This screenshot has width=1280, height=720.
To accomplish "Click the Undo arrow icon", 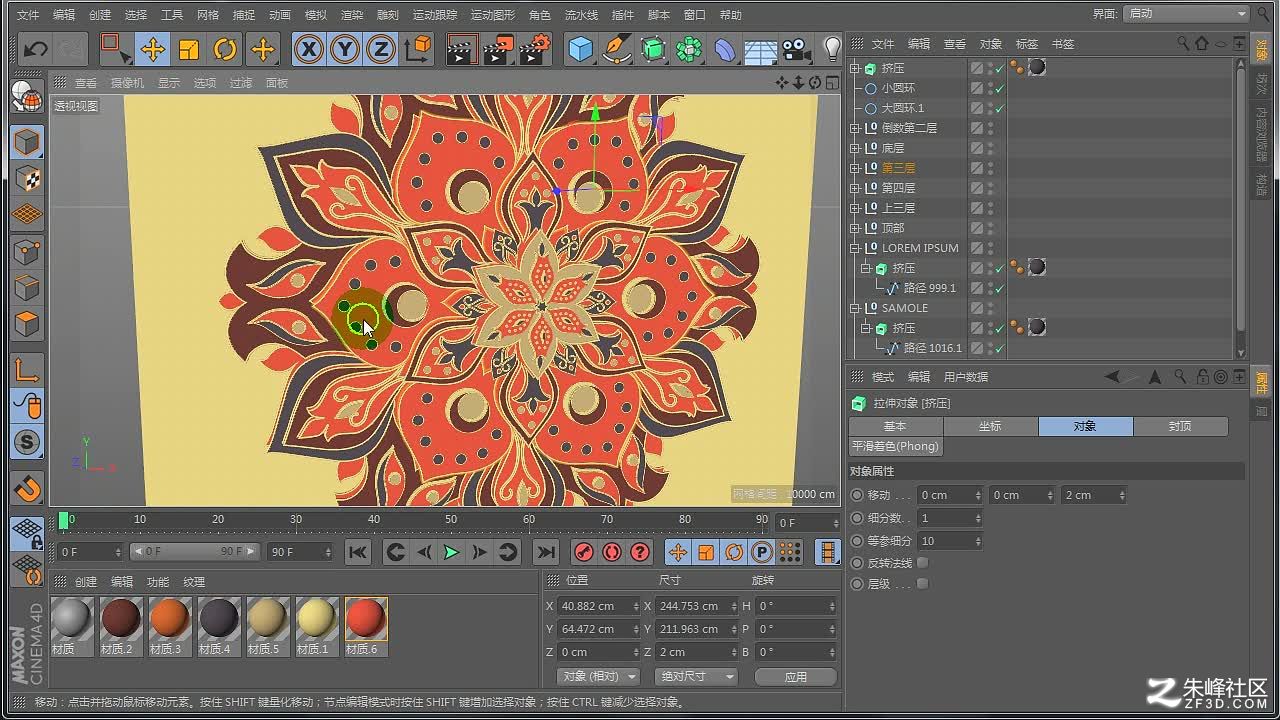I will pos(36,49).
